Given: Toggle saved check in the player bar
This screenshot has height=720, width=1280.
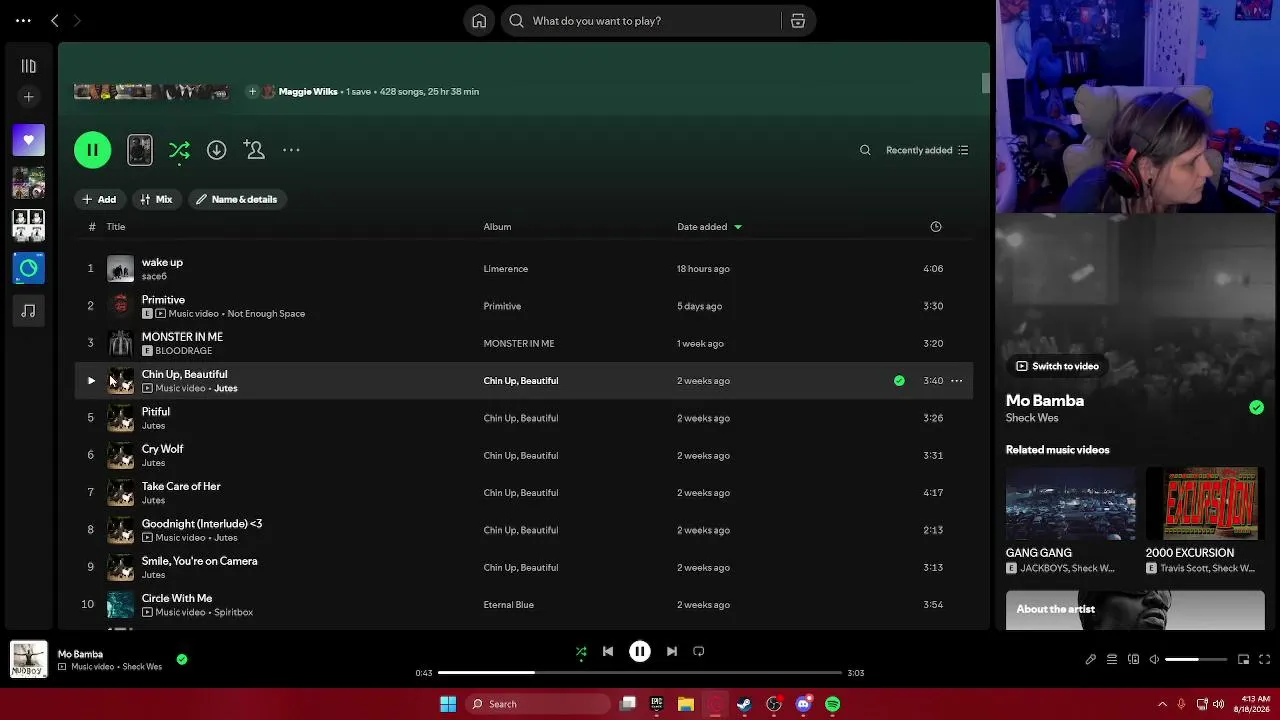Looking at the screenshot, I should coord(181,659).
